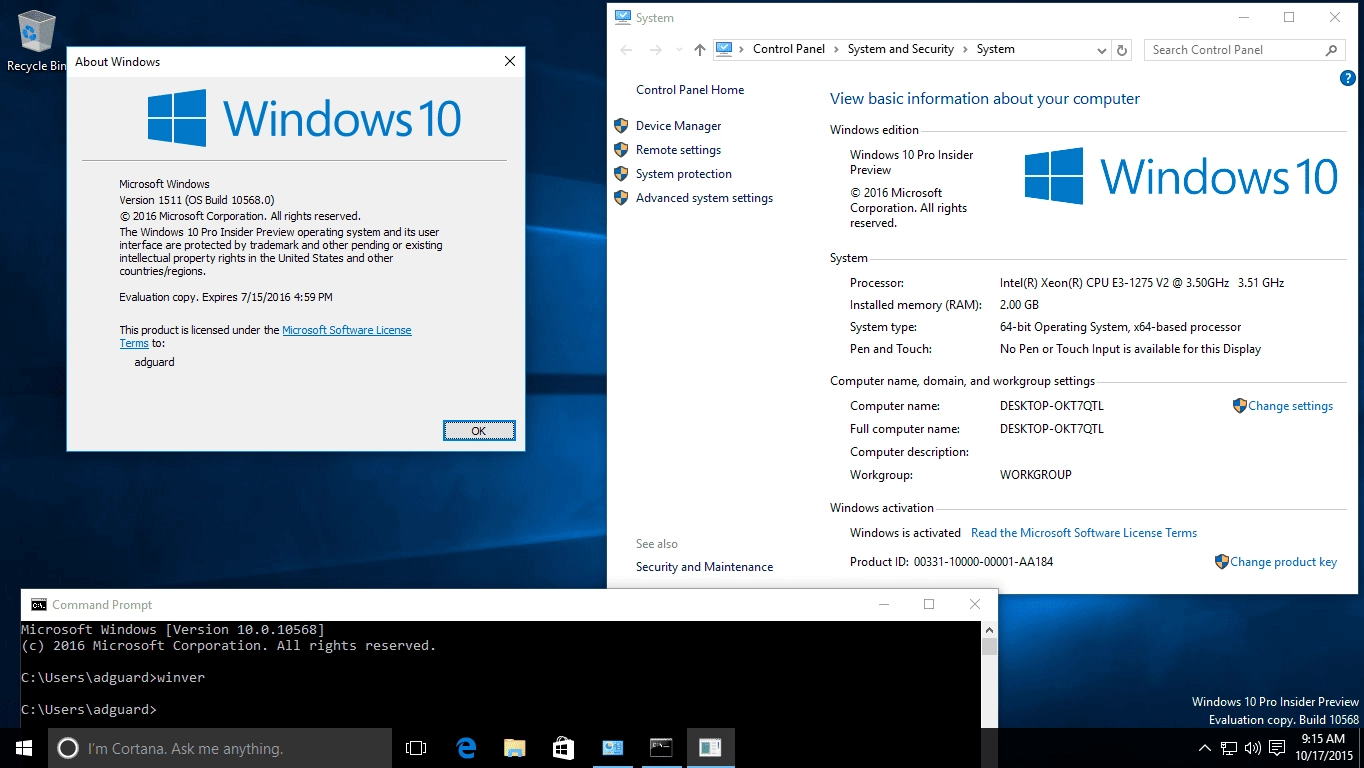Click the WORKGROUP value
This screenshot has width=1364, height=768.
(x=1035, y=475)
